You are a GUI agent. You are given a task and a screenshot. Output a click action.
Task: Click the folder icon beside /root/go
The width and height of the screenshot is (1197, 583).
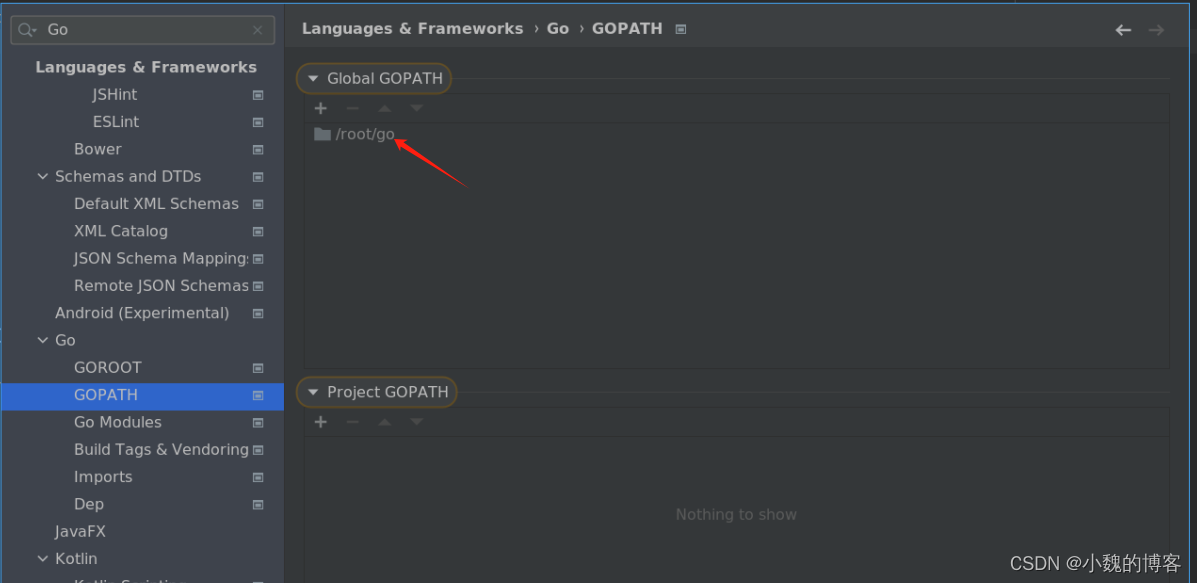coord(320,133)
